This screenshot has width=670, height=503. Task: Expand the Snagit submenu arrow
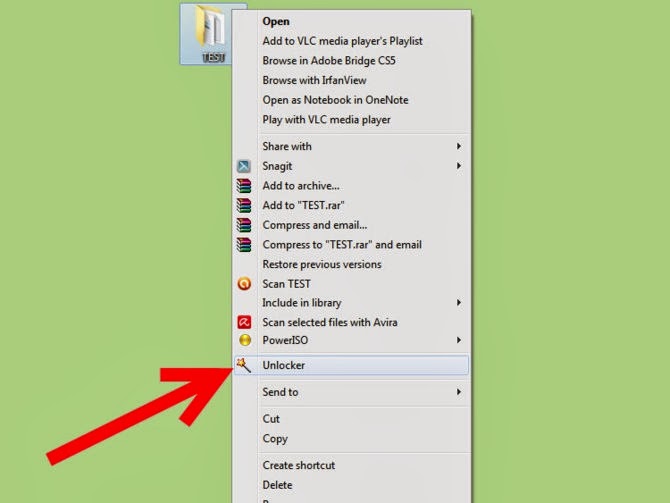click(458, 166)
